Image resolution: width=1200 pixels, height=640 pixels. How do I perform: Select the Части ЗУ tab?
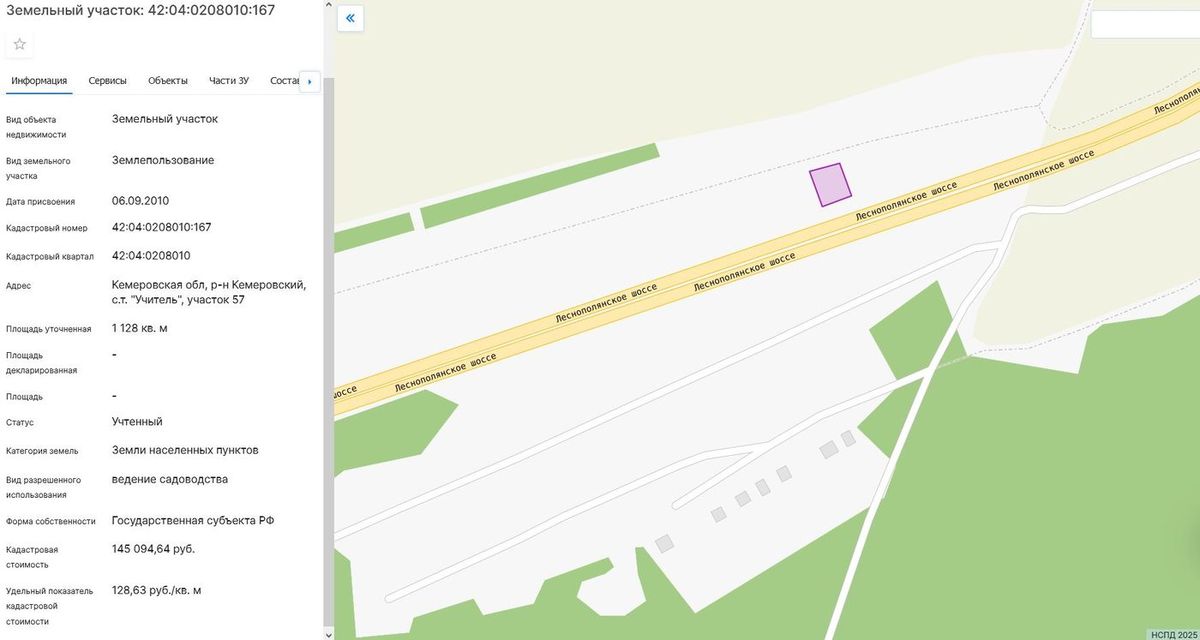click(229, 81)
